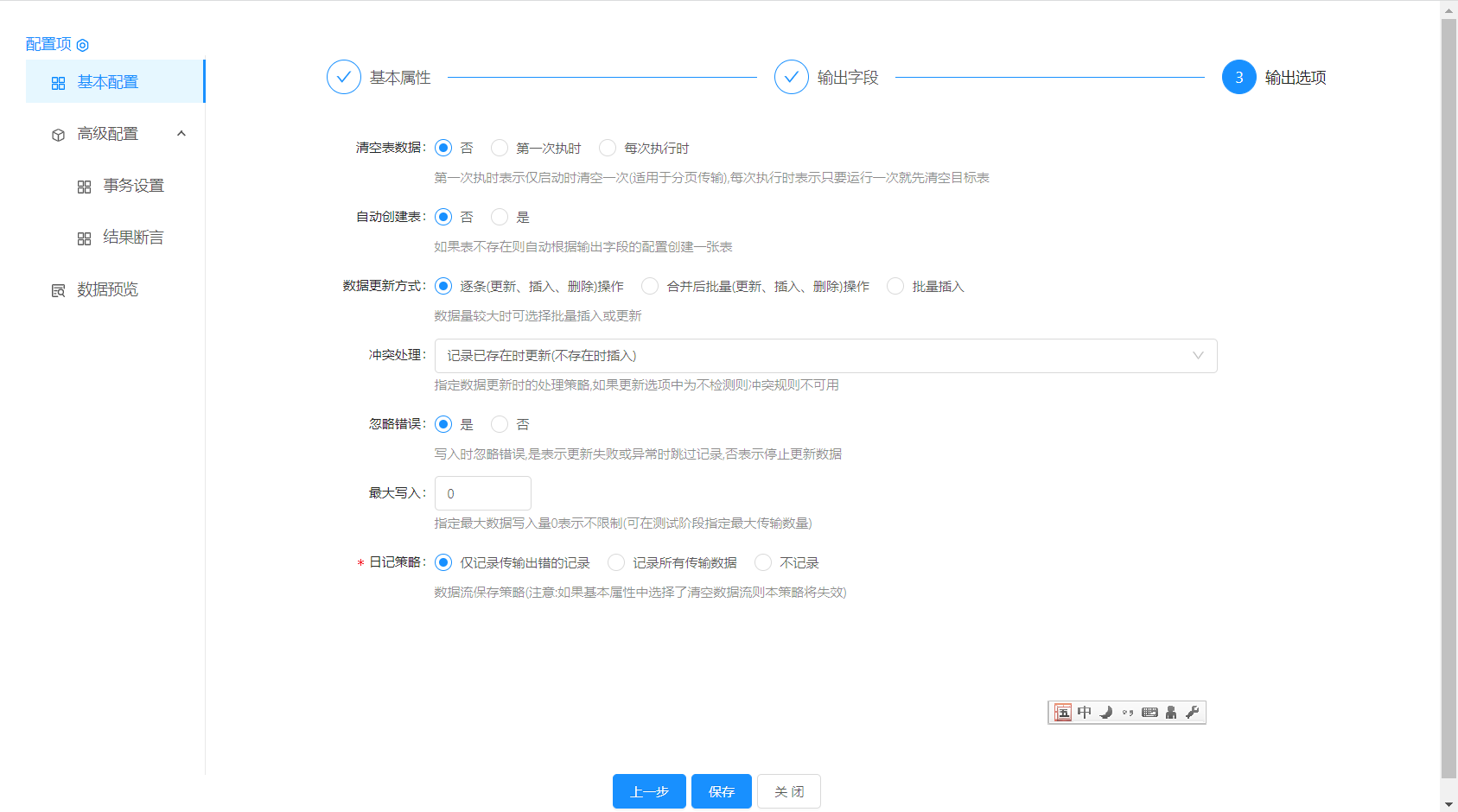Open the 冲突处理 dropdown
The width and height of the screenshot is (1458, 812).
[825, 356]
